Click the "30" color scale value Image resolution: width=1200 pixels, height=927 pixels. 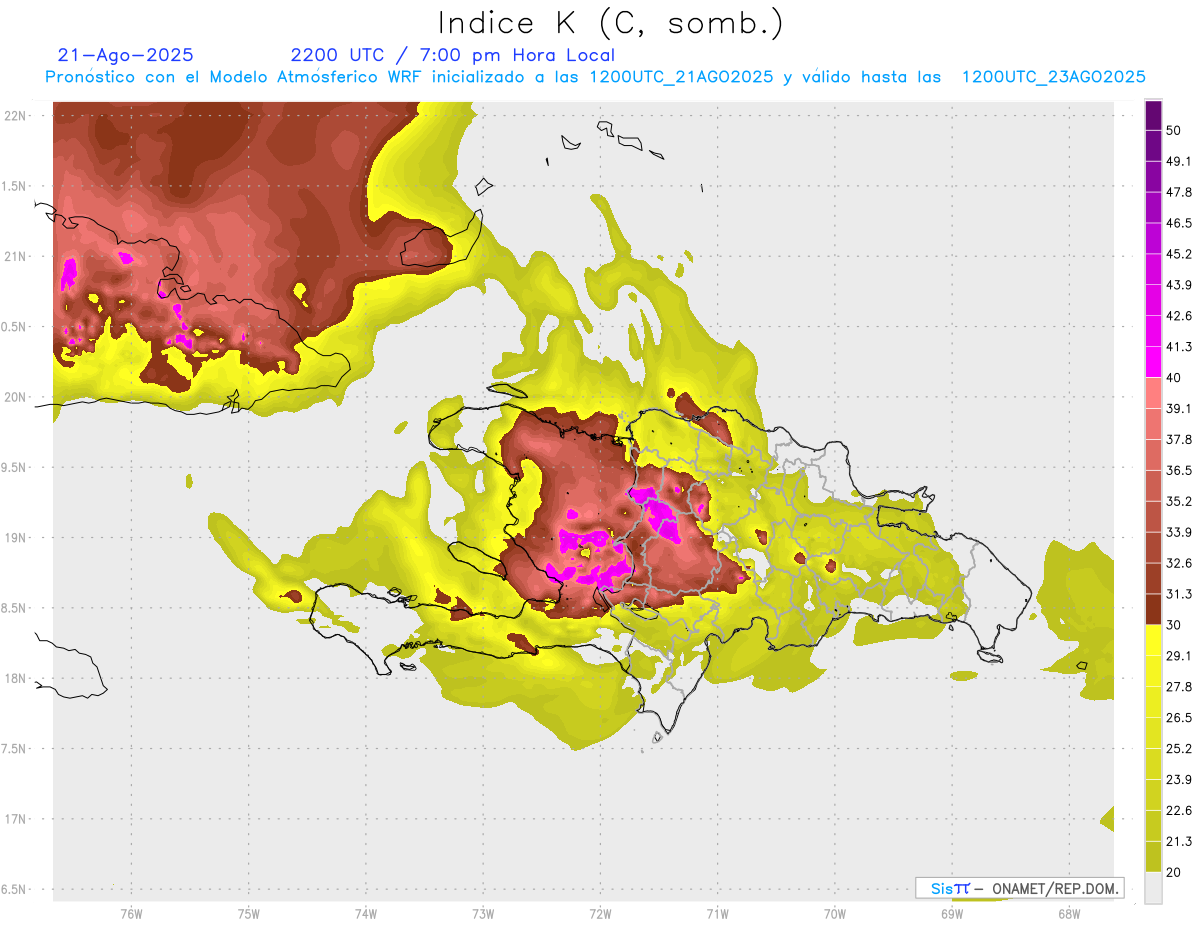pyautogui.click(x=1175, y=625)
